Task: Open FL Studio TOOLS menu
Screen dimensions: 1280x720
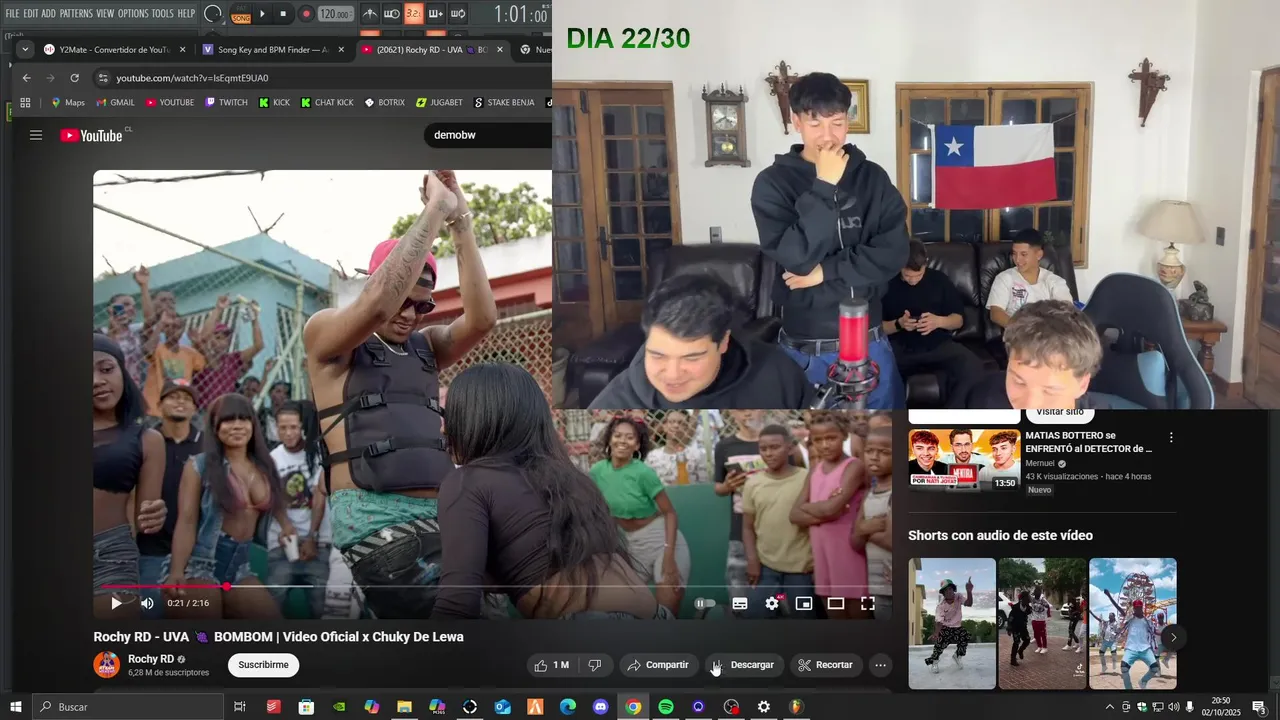Action: tap(163, 13)
